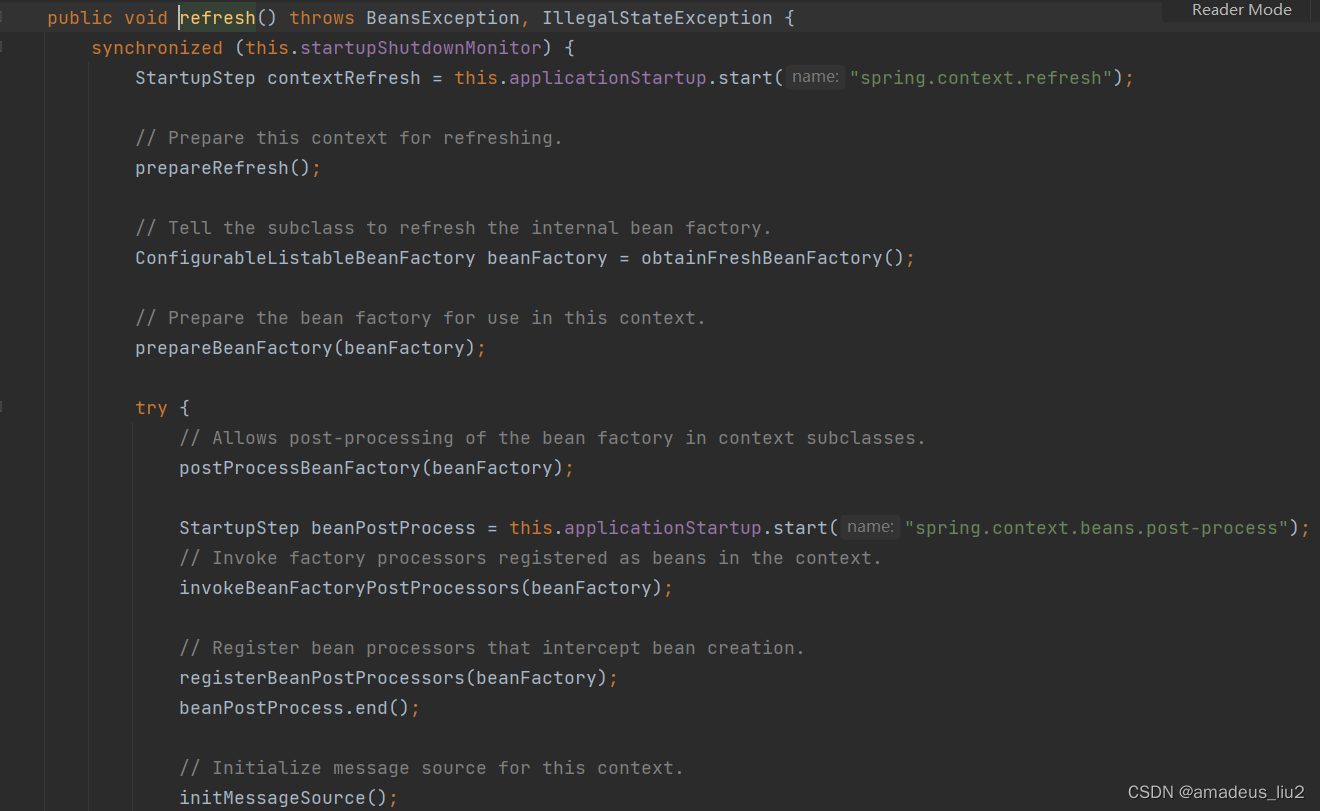
Task: Click the void return type keyword
Action: click(x=146, y=18)
